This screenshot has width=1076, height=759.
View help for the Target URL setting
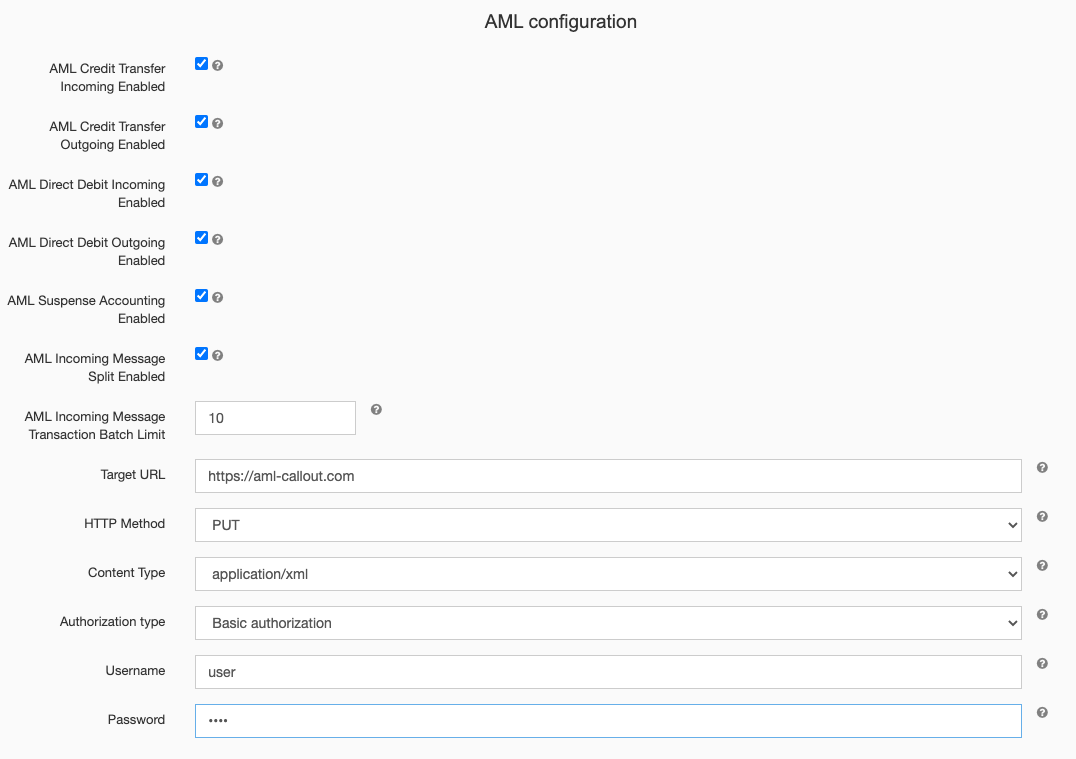1042,467
